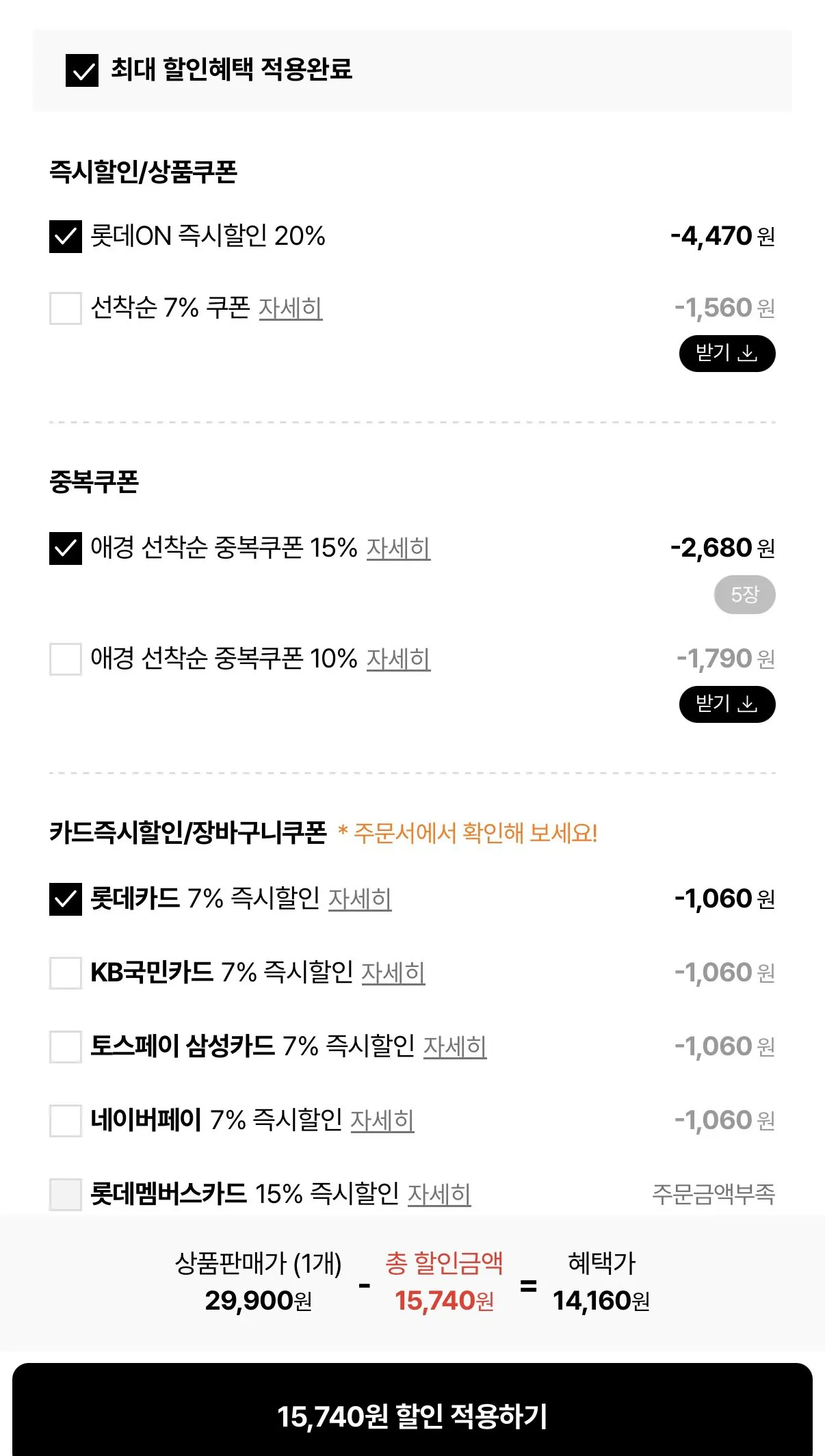Download the 애경 10% coupon with 받기
The height and width of the screenshot is (1456, 825).
(726, 704)
